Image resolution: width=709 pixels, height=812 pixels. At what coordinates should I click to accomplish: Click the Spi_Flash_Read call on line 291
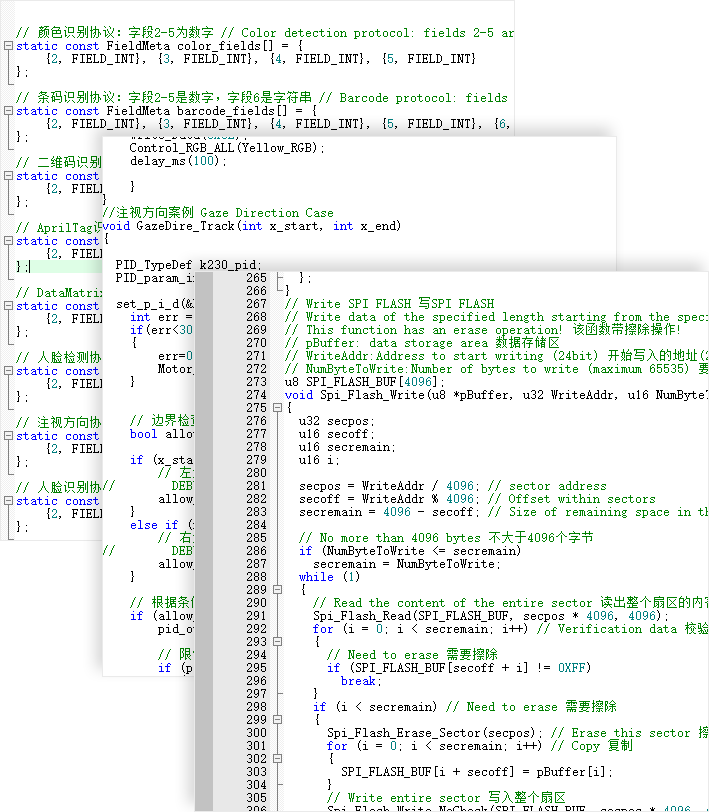360,616
